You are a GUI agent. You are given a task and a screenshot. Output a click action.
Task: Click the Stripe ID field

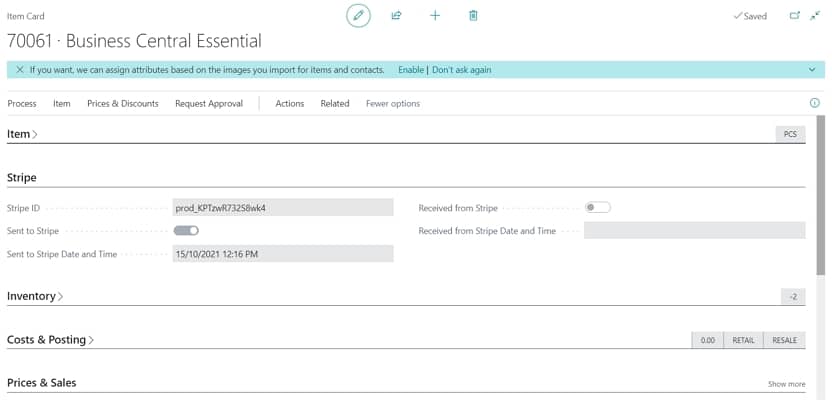pyautogui.click(x=283, y=207)
